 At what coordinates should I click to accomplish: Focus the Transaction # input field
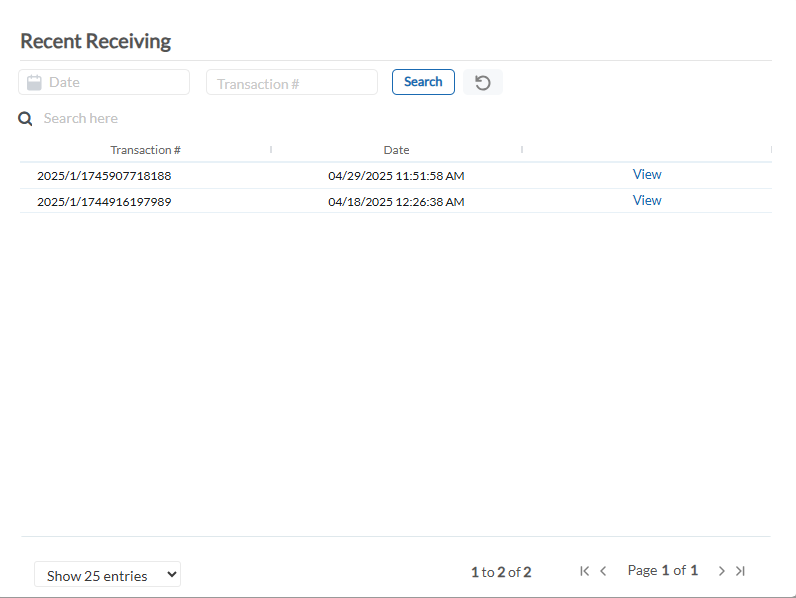pos(292,82)
